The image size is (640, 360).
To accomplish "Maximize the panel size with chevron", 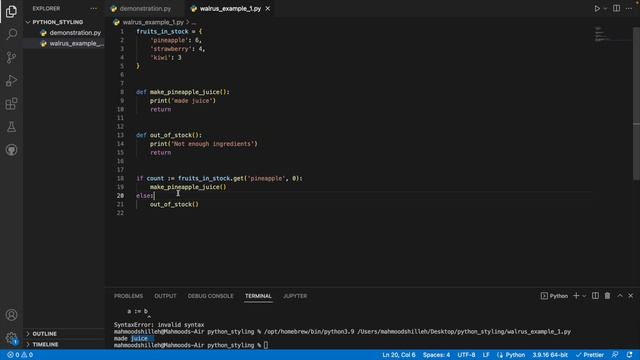I will tap(620, 296).
